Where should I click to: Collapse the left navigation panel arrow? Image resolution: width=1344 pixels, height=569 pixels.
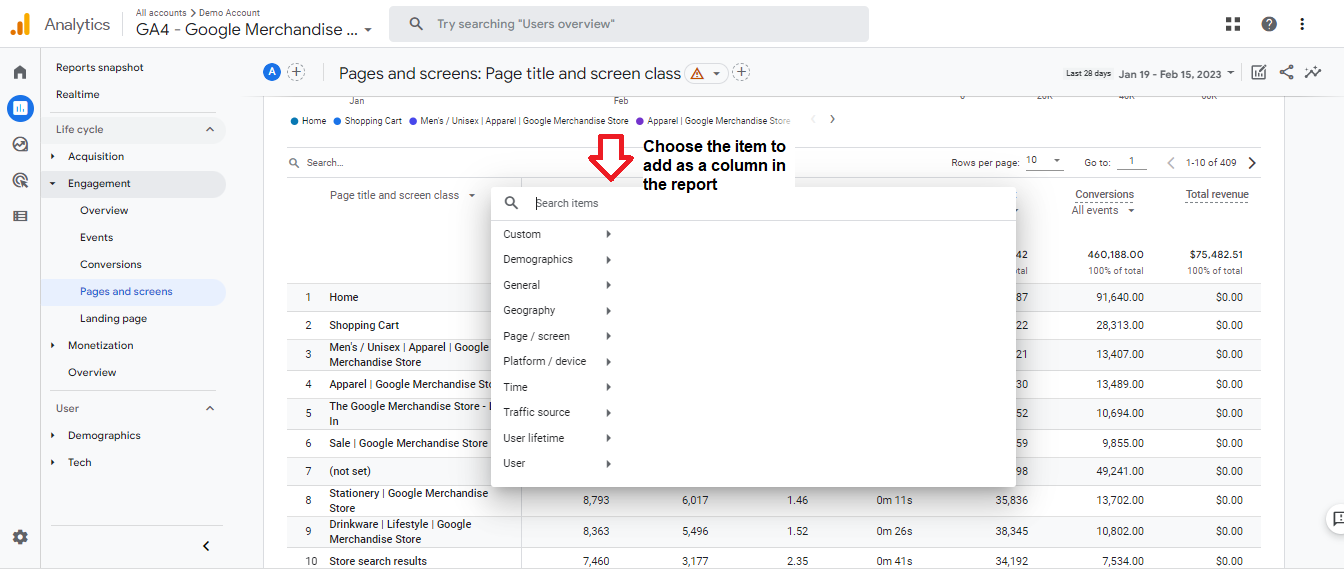coord(206,546)
